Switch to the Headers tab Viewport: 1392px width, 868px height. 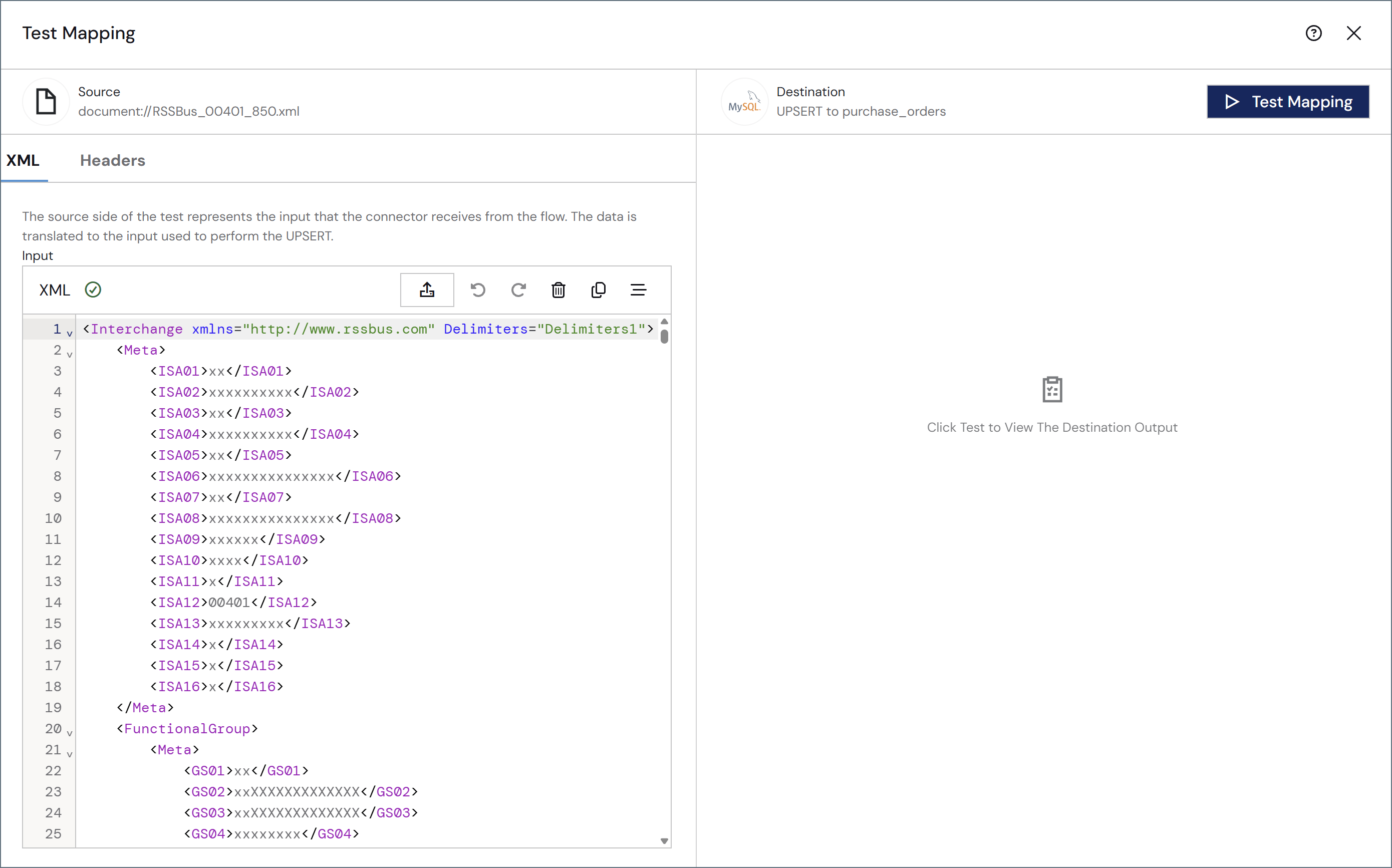(x=113, y=160)
